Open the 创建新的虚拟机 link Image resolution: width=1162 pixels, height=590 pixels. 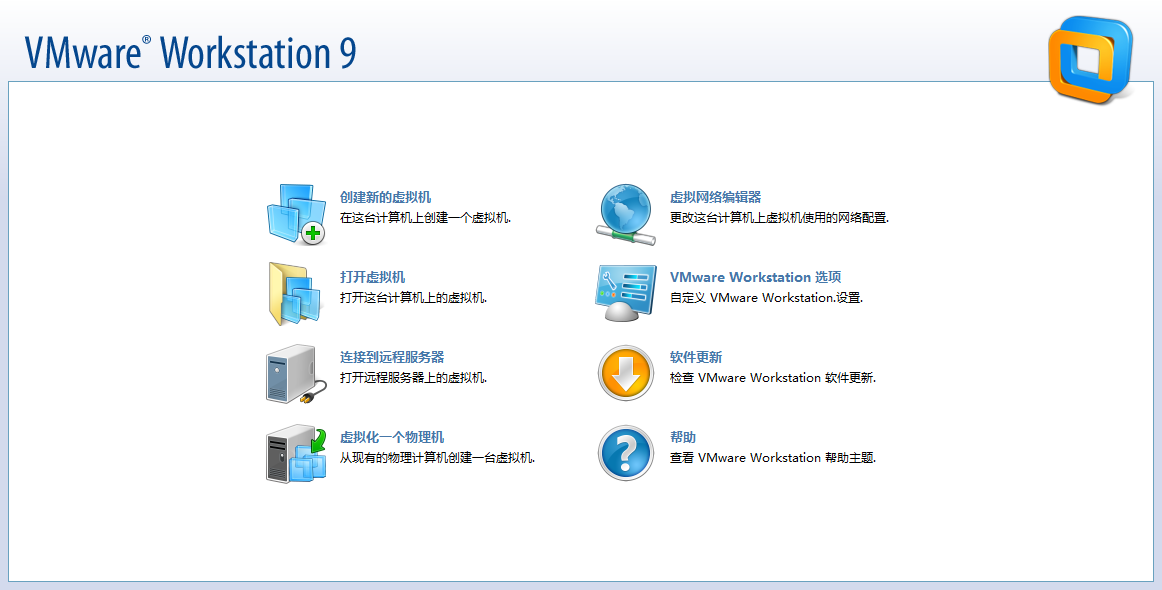[x=385, y=197]
